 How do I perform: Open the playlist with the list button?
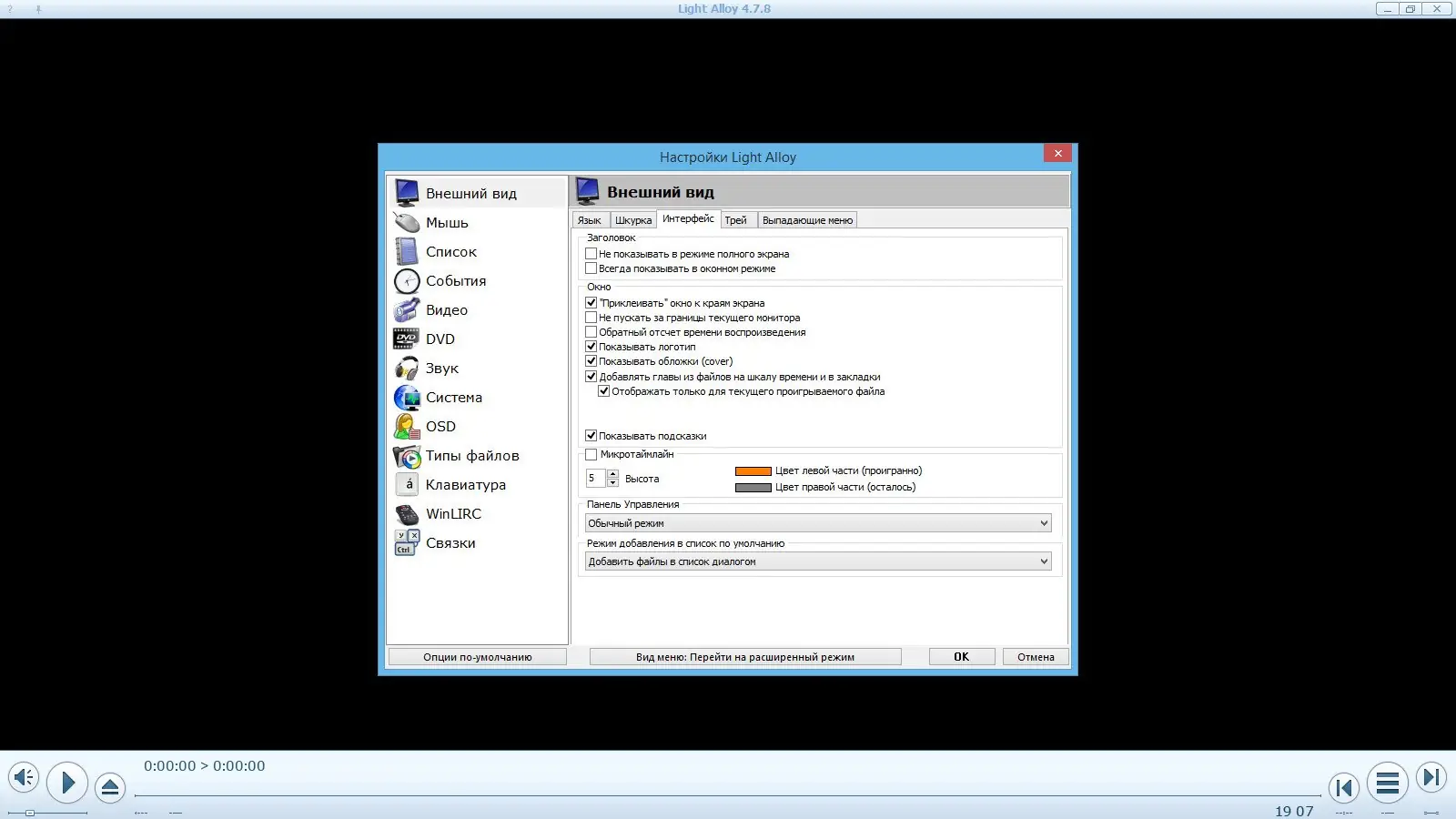pos(1388,783)
